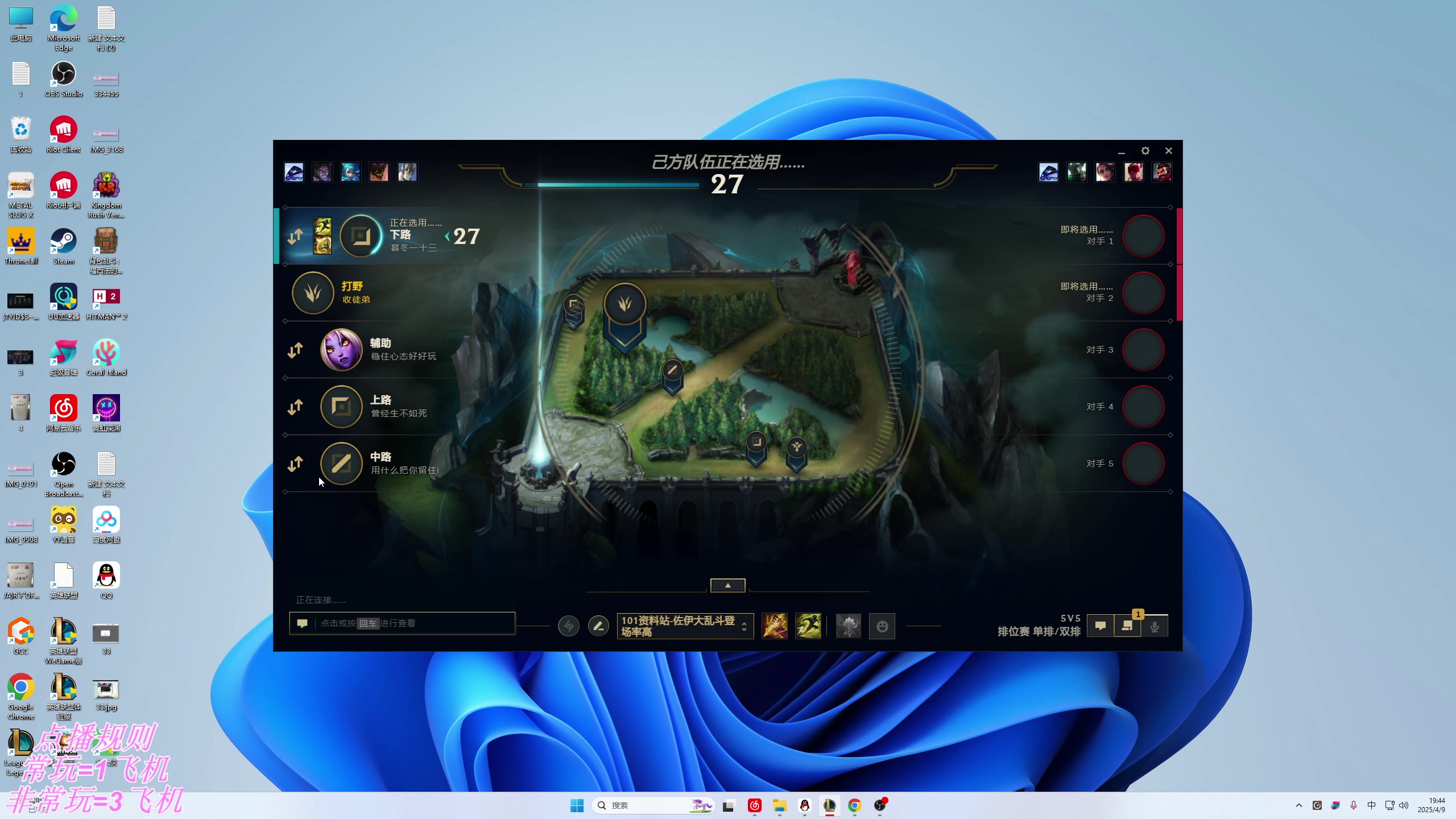Open League of Legends taskbar icon

coord(829,805)
